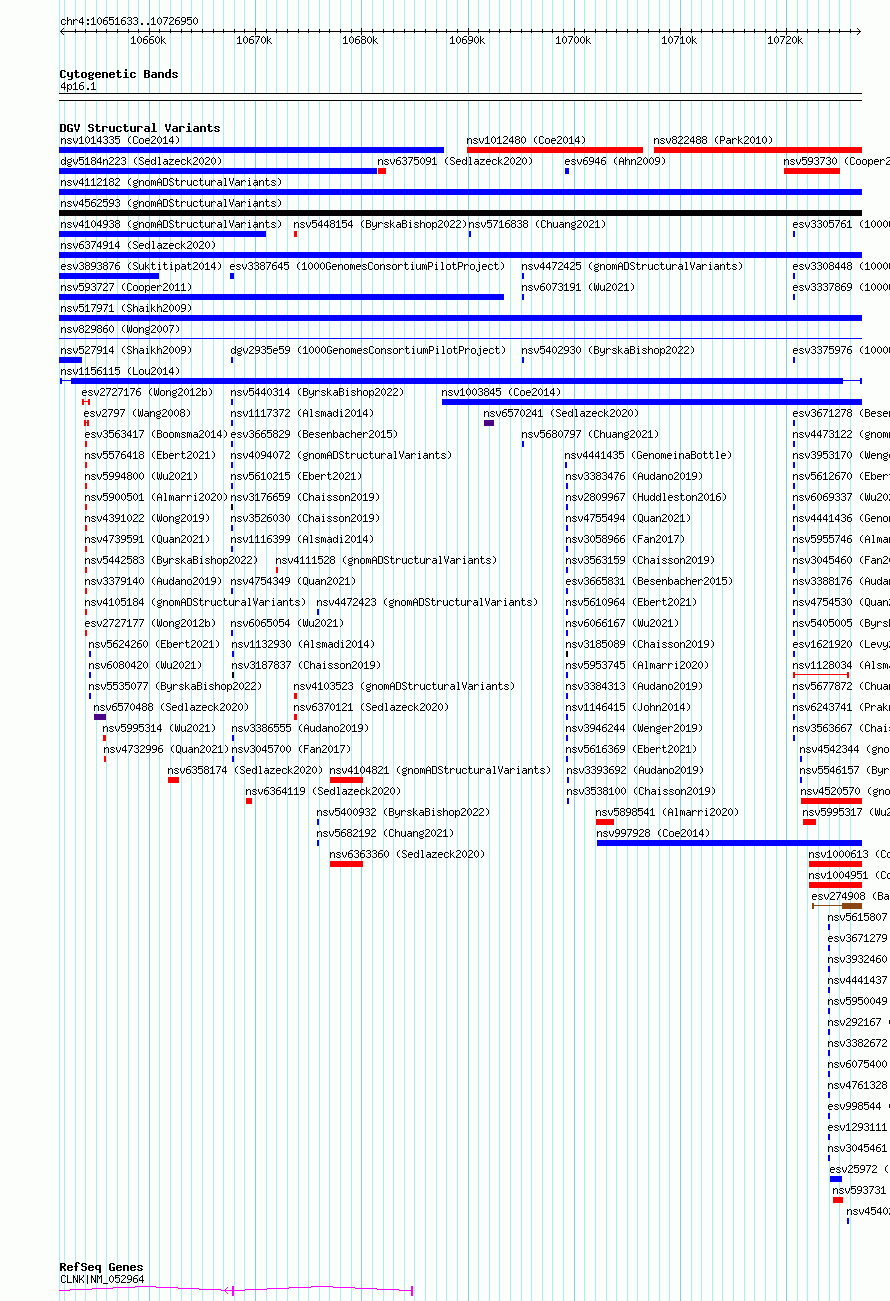890x1301 pixels.
Task: Click the chr4:10651633..10726950 region label
Action: [x=129, y=21]
